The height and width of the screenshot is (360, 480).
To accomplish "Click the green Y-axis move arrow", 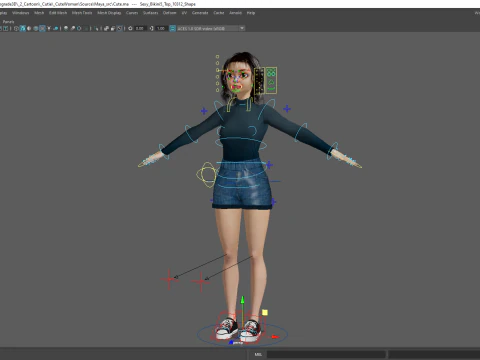I will point(243,300).
